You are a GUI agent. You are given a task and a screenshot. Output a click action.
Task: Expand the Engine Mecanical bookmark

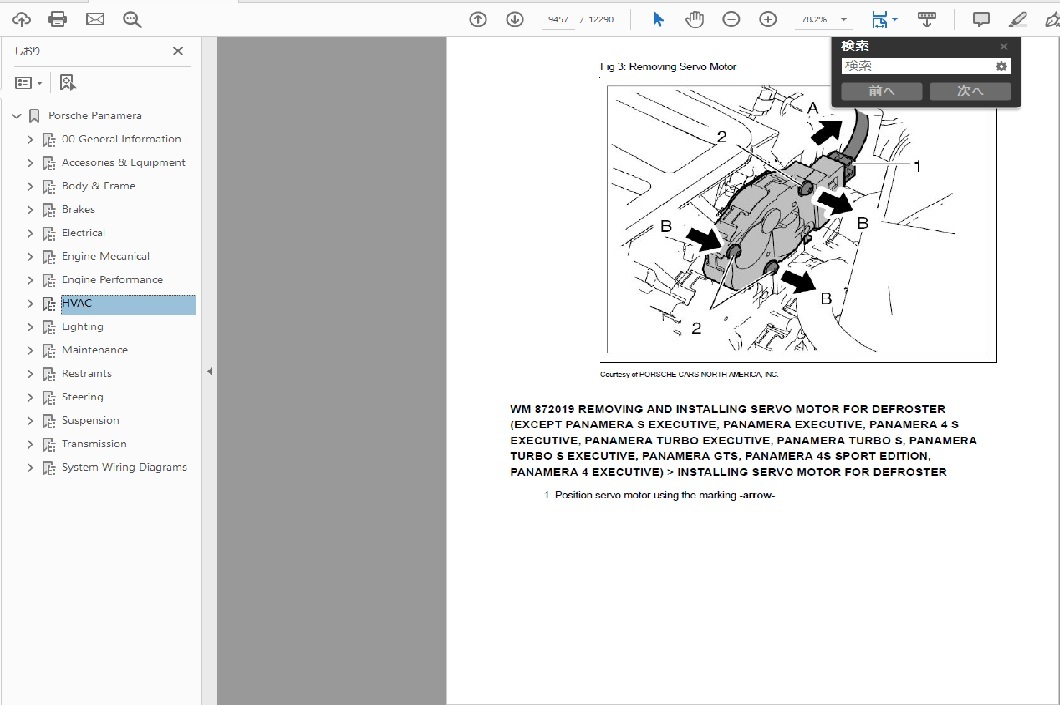[x=30, y=257]
